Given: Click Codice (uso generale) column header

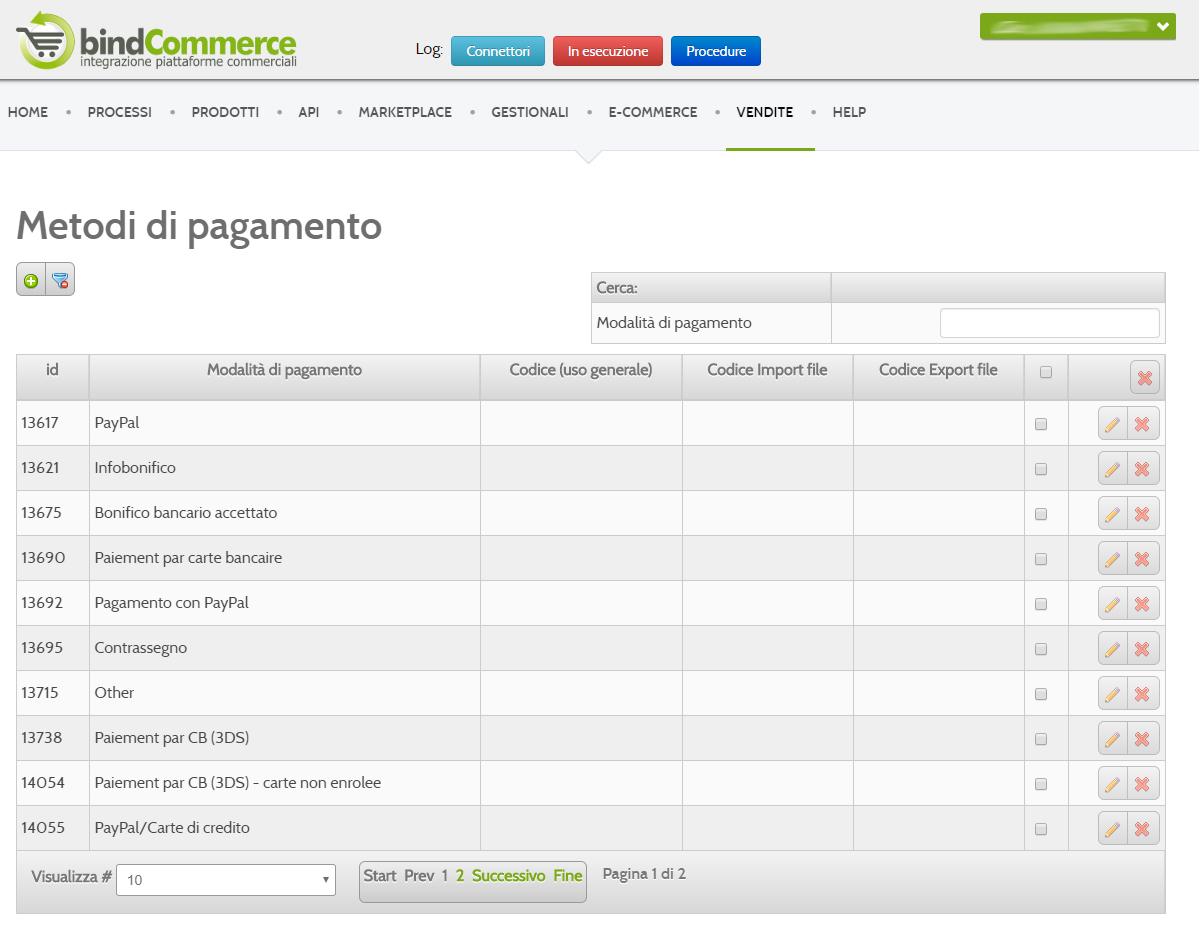Looking at the screenshot, I should tap(580, 369).
